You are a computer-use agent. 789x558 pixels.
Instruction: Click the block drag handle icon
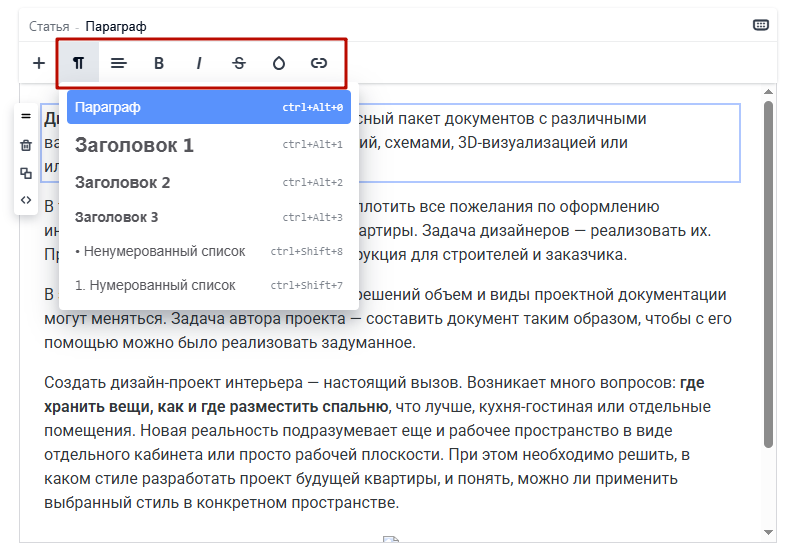coord(26,117)
